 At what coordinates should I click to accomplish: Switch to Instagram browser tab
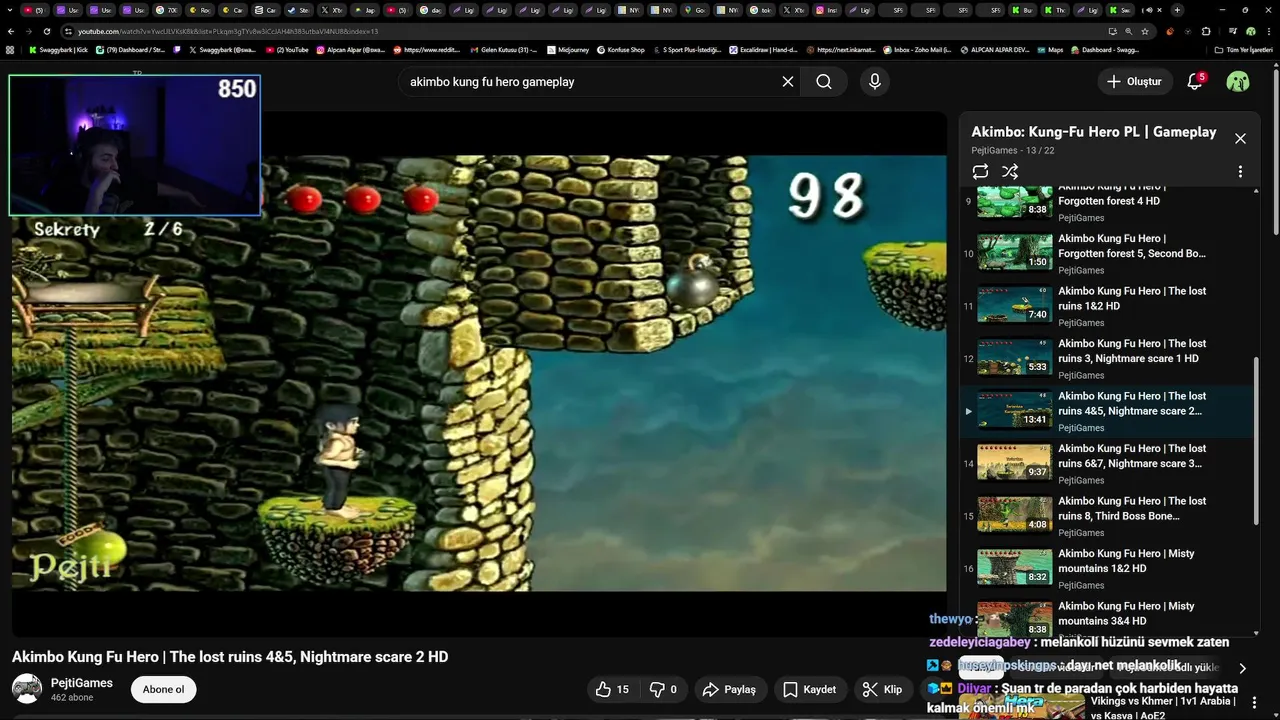point(826,10)
